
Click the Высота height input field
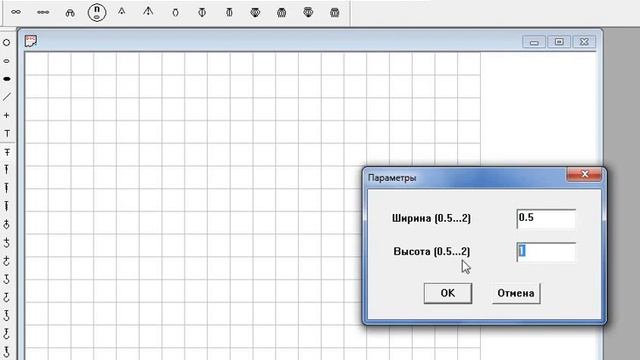(x=546, y=252)
